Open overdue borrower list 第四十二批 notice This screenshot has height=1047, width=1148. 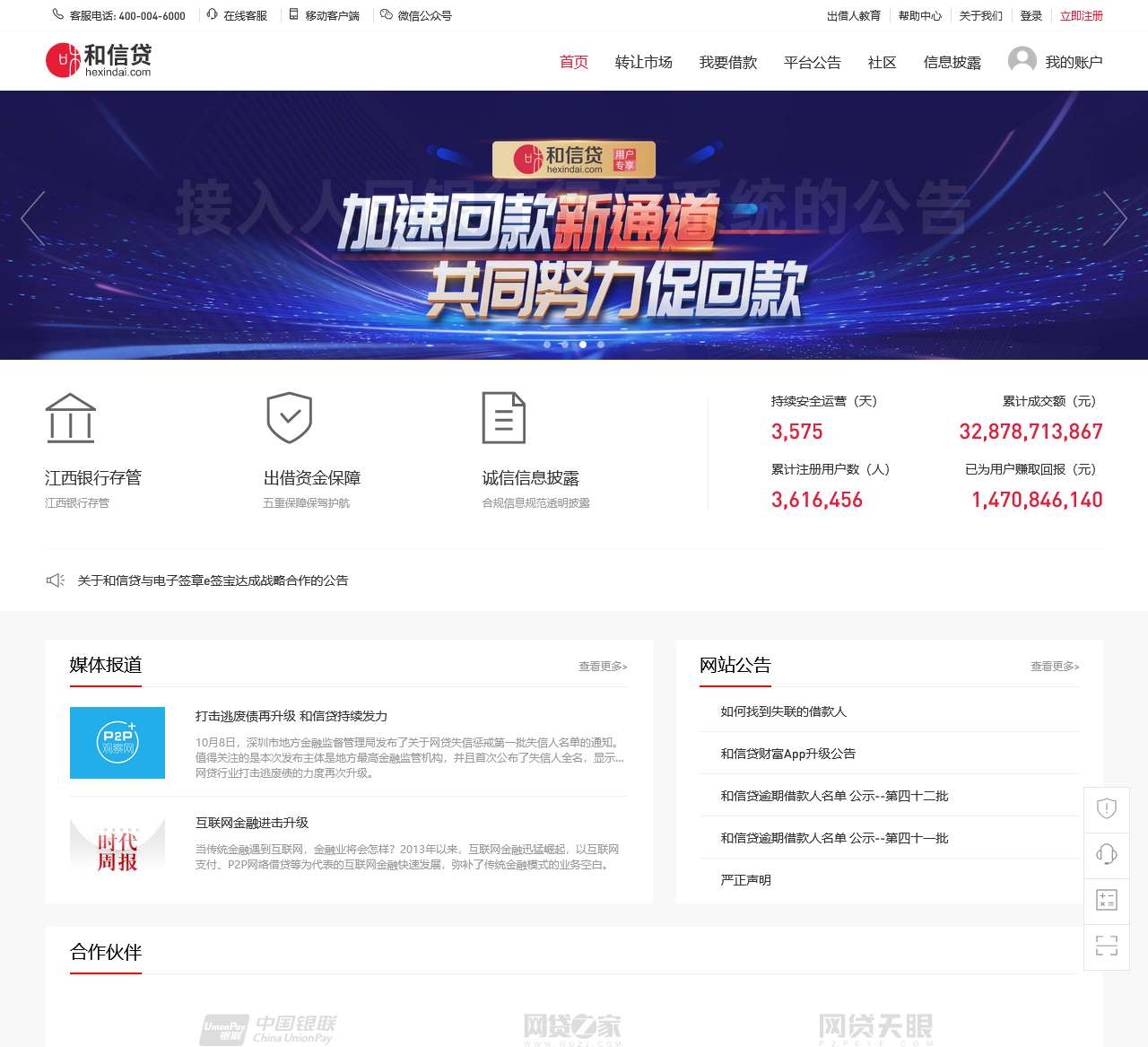click(x=834, y=796)
